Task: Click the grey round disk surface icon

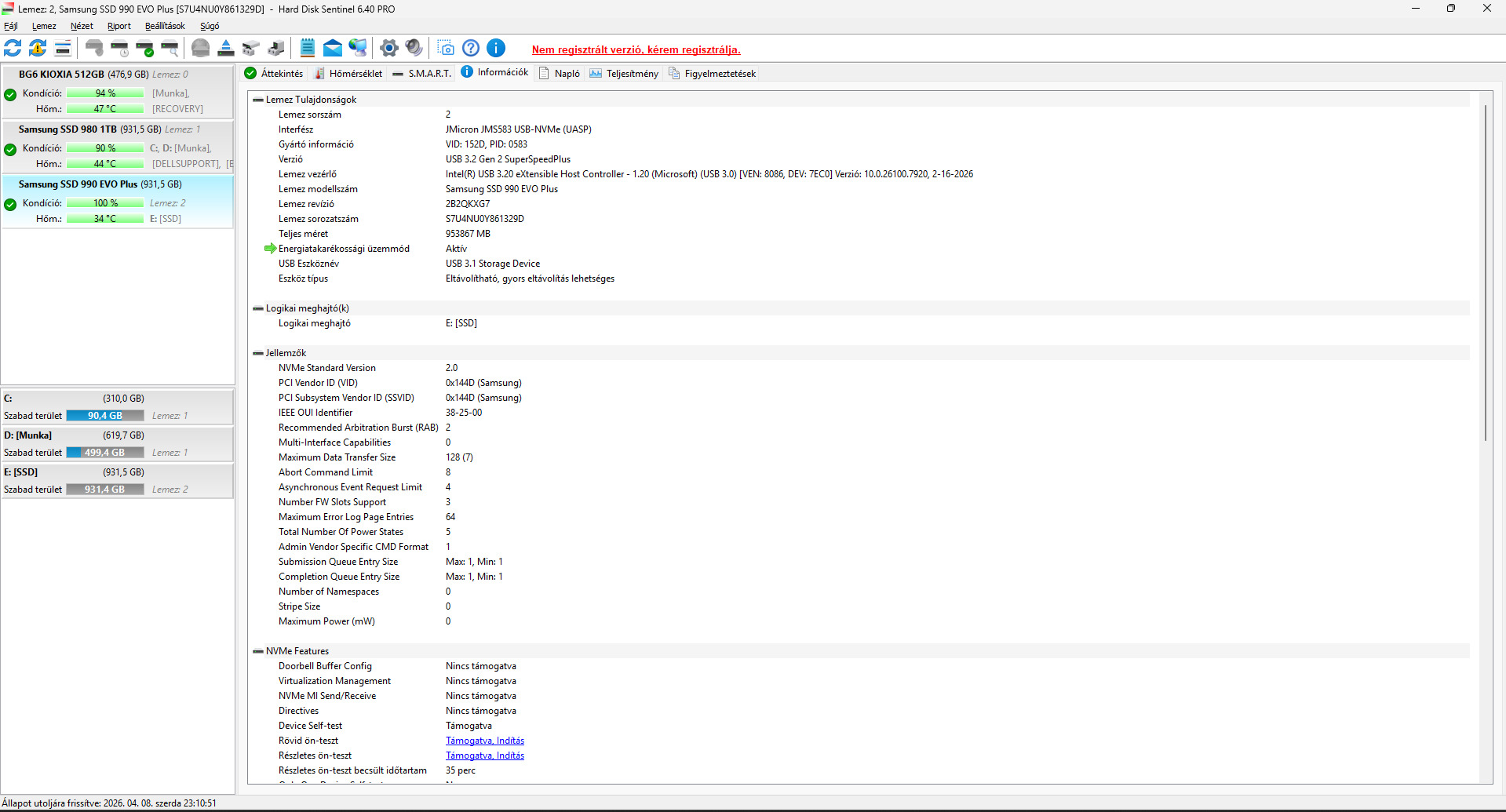Action: tap(201, 48)
